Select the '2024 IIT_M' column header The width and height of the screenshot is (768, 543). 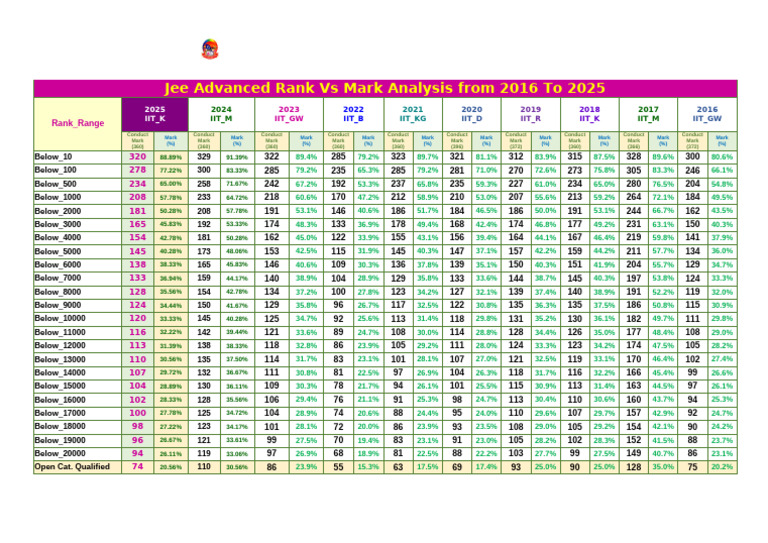[x=221, y=115]
